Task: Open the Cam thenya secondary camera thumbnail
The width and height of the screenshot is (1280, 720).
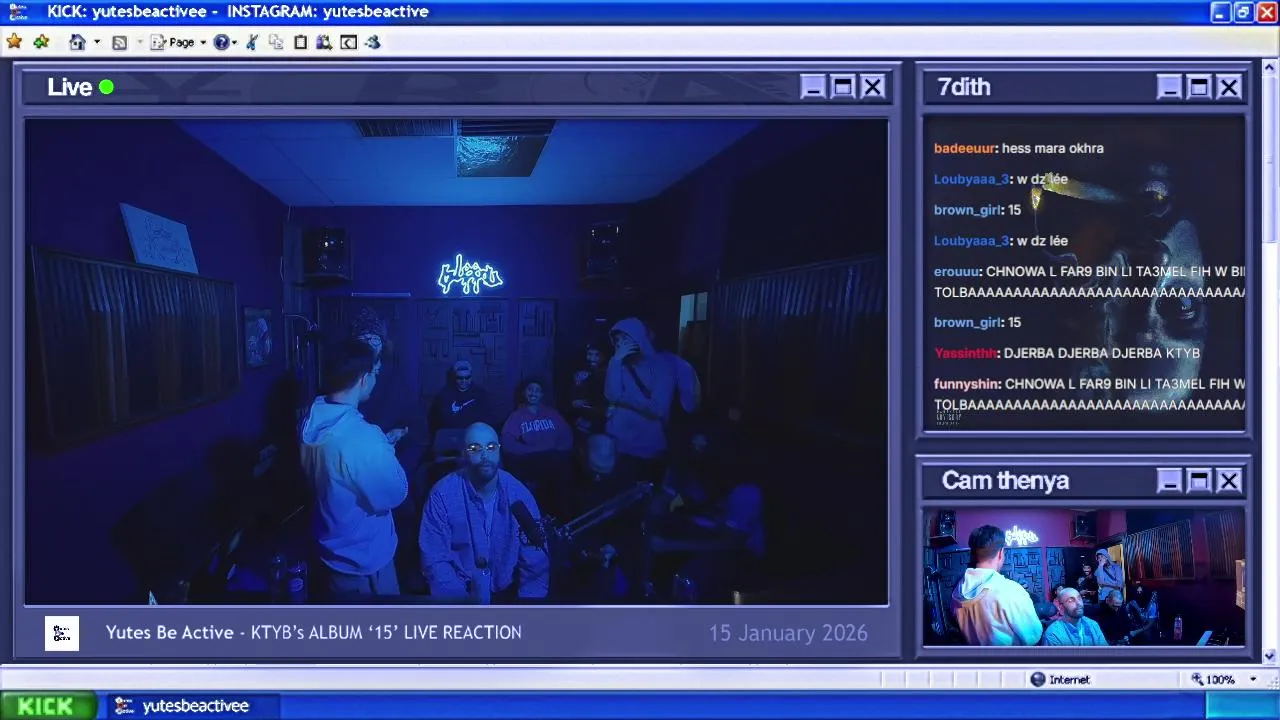Action: click(x=1084, y=577)
